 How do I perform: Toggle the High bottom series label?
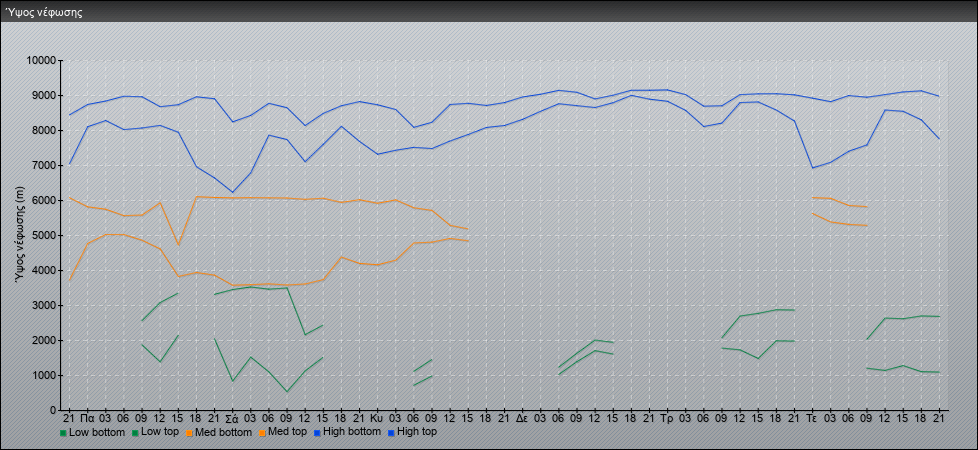pos(351,432)
